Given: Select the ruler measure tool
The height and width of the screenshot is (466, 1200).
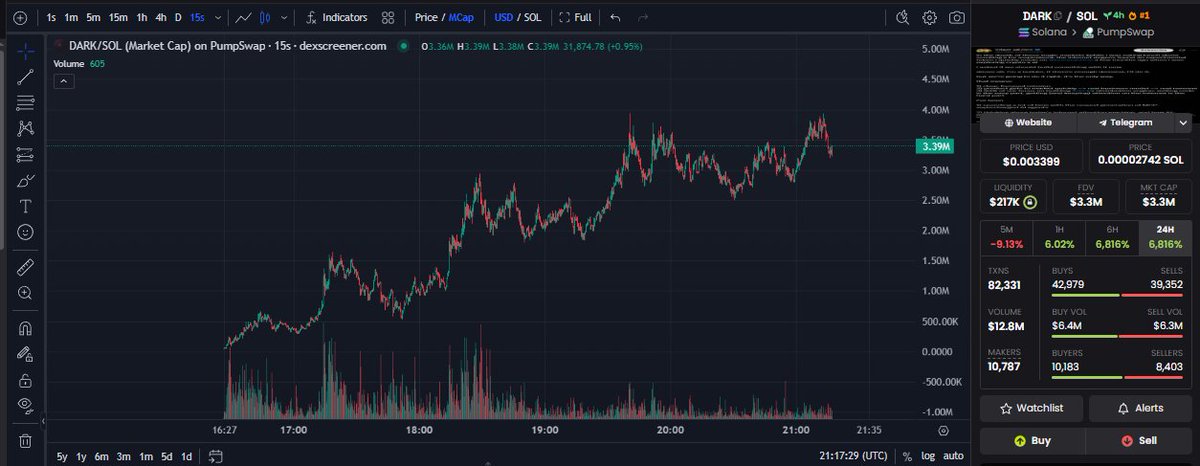Looking at the screenshot, I should pyautogui.click(x=26, y=267).
